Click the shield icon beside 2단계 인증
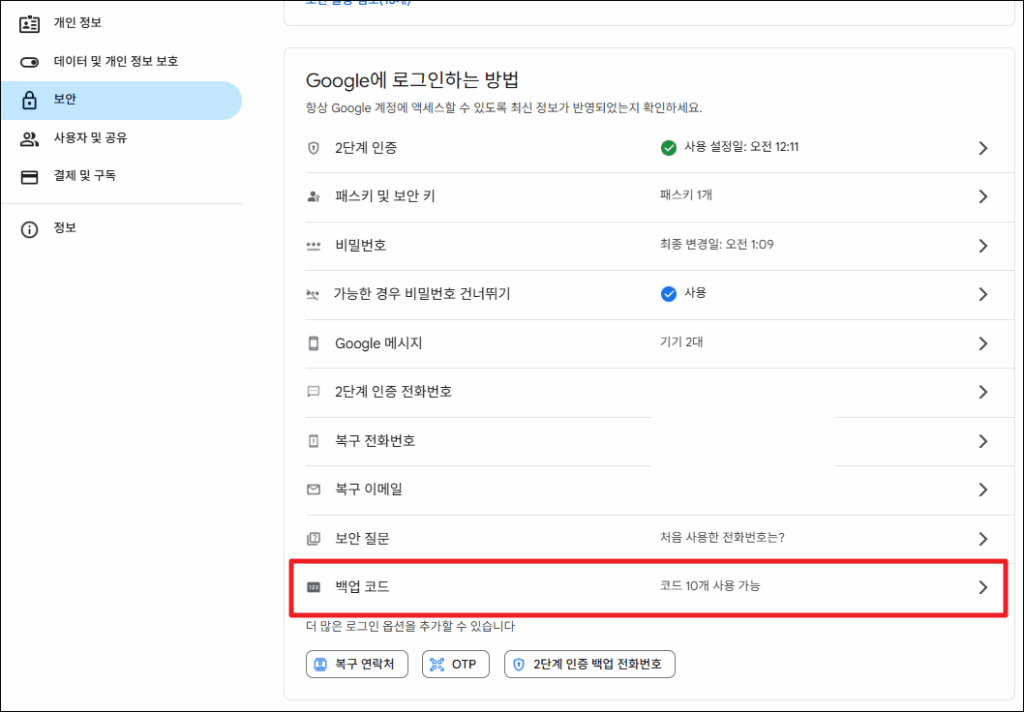 click(x=313, y=148)
